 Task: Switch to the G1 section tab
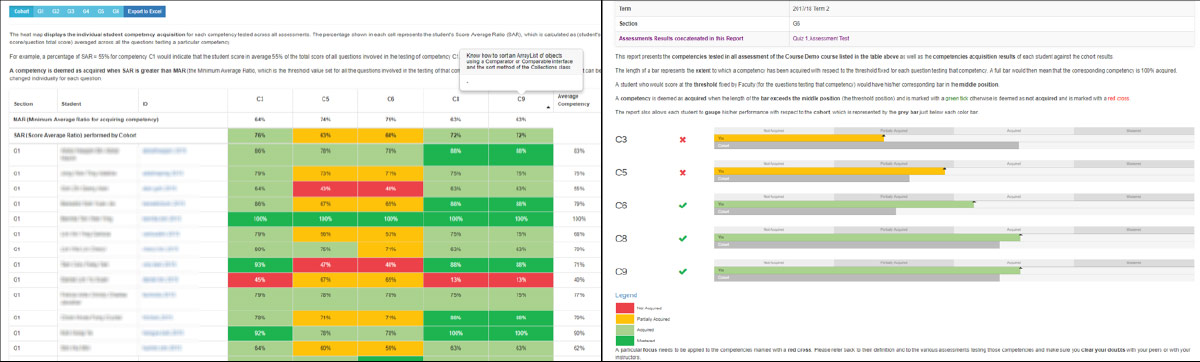[x=40, y=11]
